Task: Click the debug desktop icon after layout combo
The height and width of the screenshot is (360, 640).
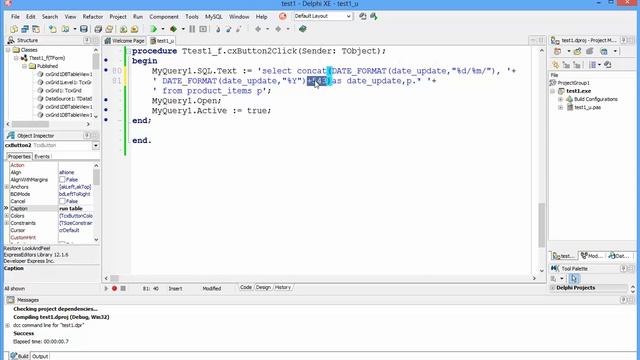Action: click(373, 16)
